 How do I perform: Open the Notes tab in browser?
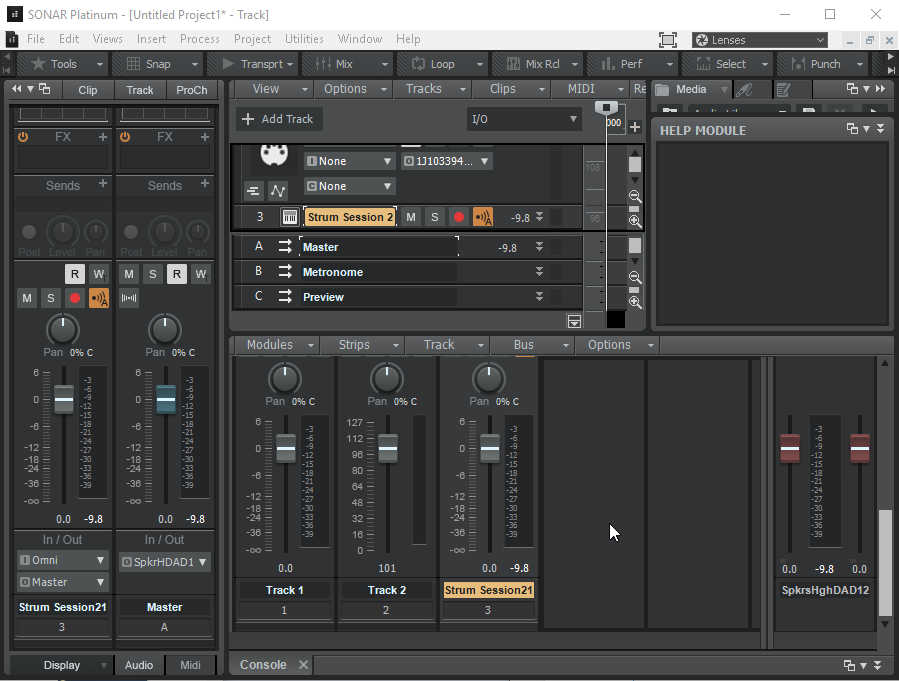[785, 89]
